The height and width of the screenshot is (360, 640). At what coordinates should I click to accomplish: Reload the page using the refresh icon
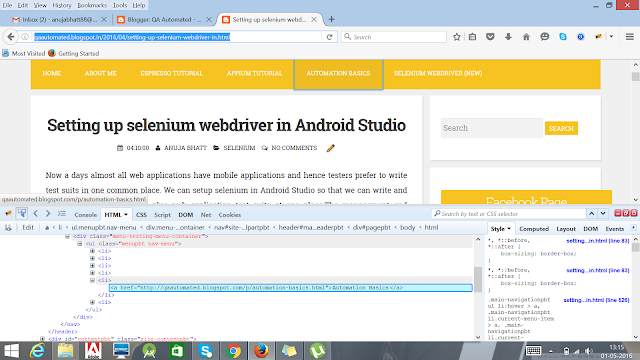(x=329, y=37)
